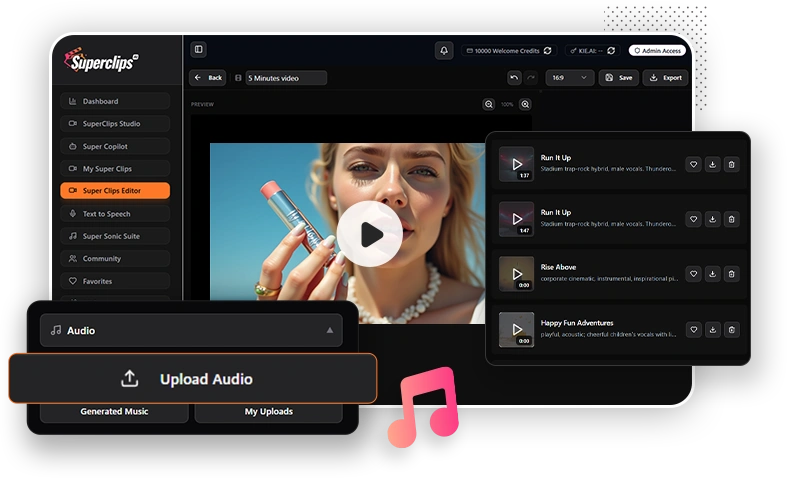Click the Superclips logo

[x=101, y=61]
